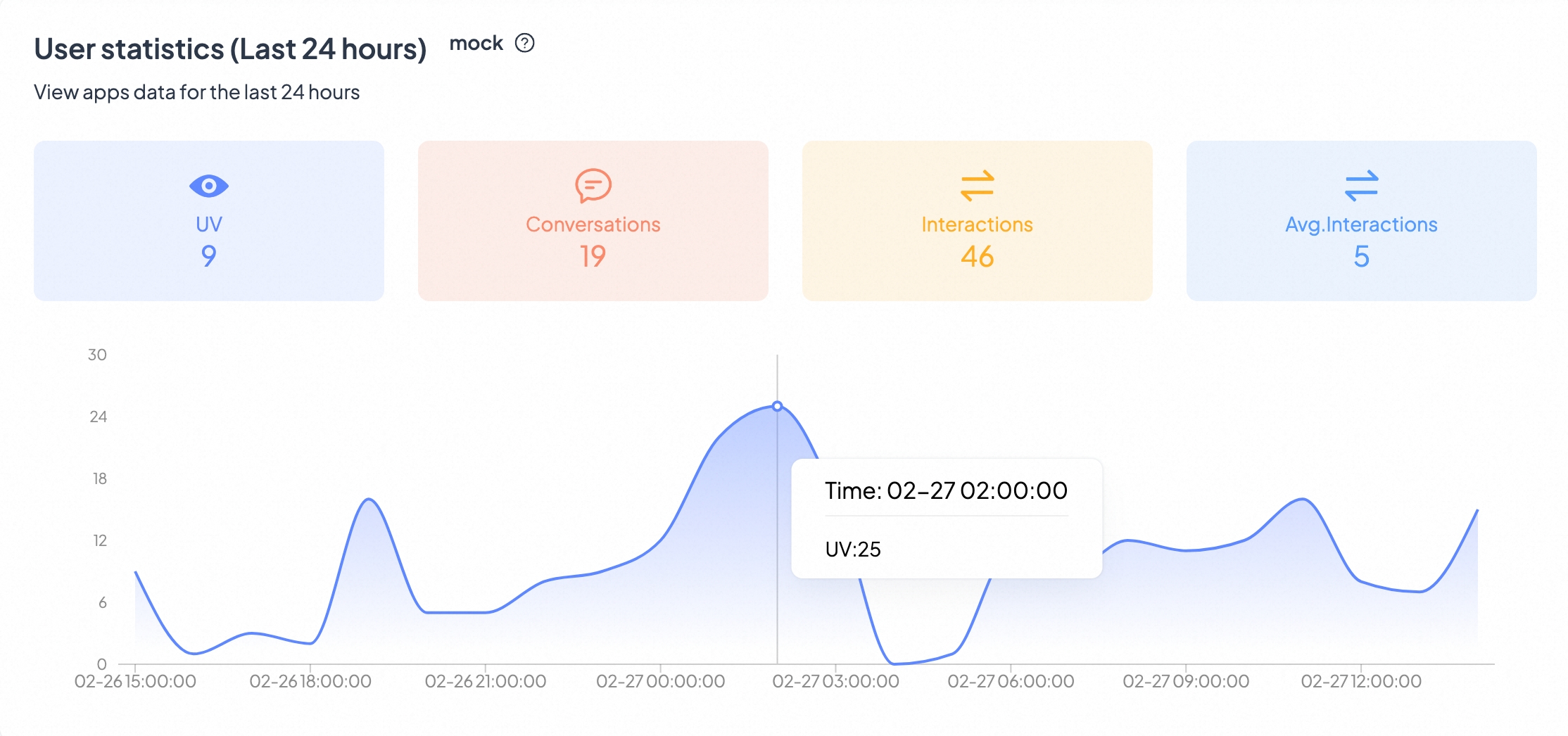Click the User statistics heading
Viewport: 1568px width, 736px height.
point(230,49)
